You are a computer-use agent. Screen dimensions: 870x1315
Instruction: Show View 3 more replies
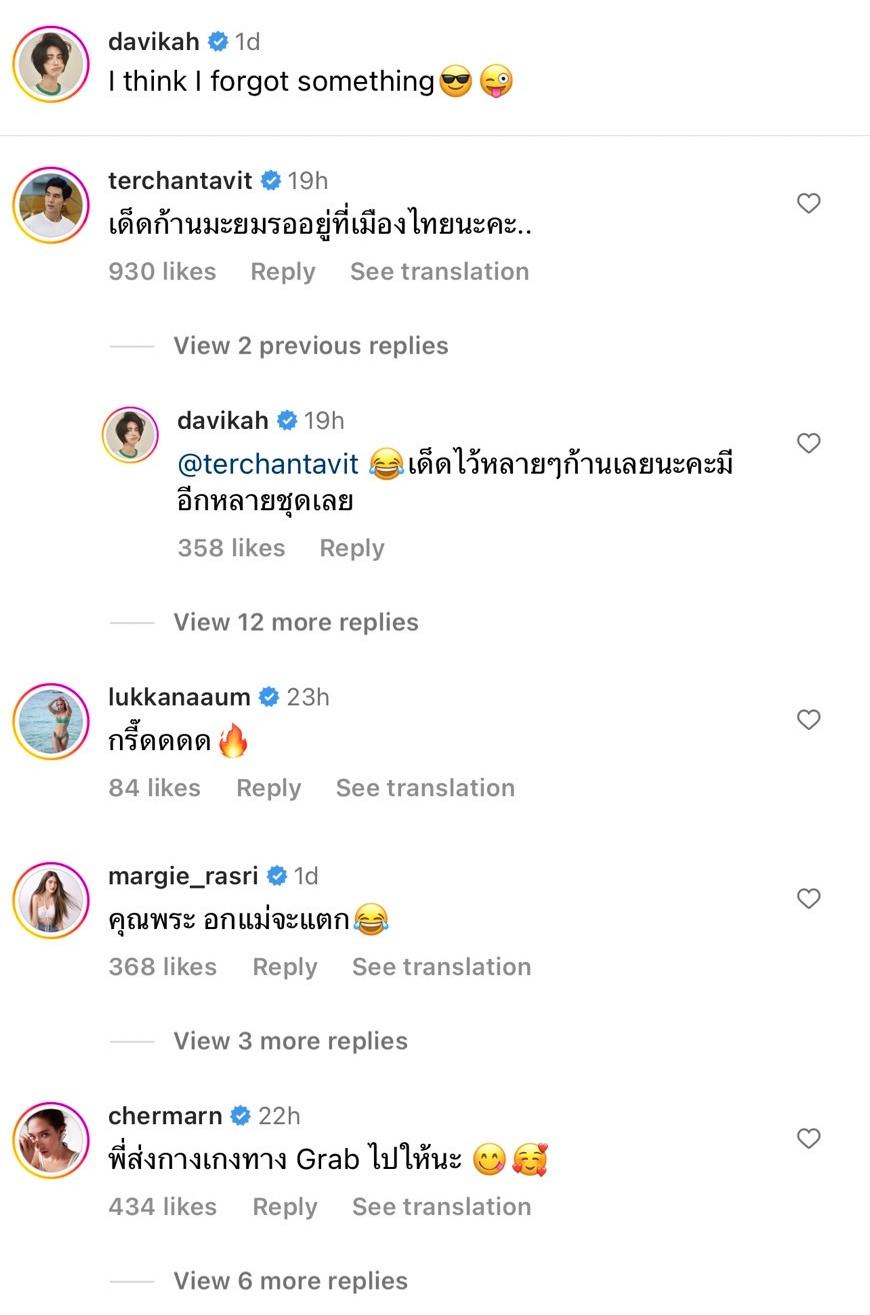pos(290,1041)
